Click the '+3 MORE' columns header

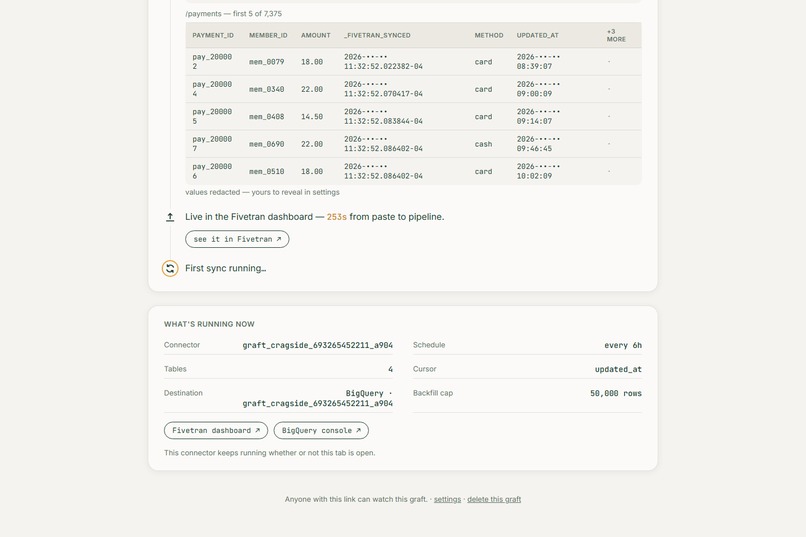(616, 35)
